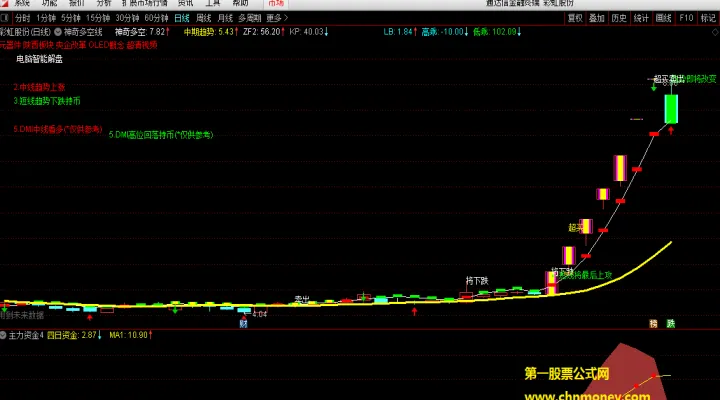Click the large green candlestick at top

[671, 109]
